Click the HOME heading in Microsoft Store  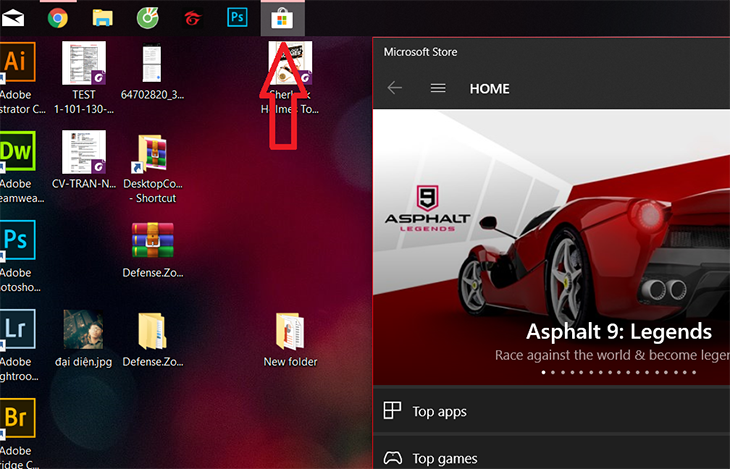[x=489, y=88]
